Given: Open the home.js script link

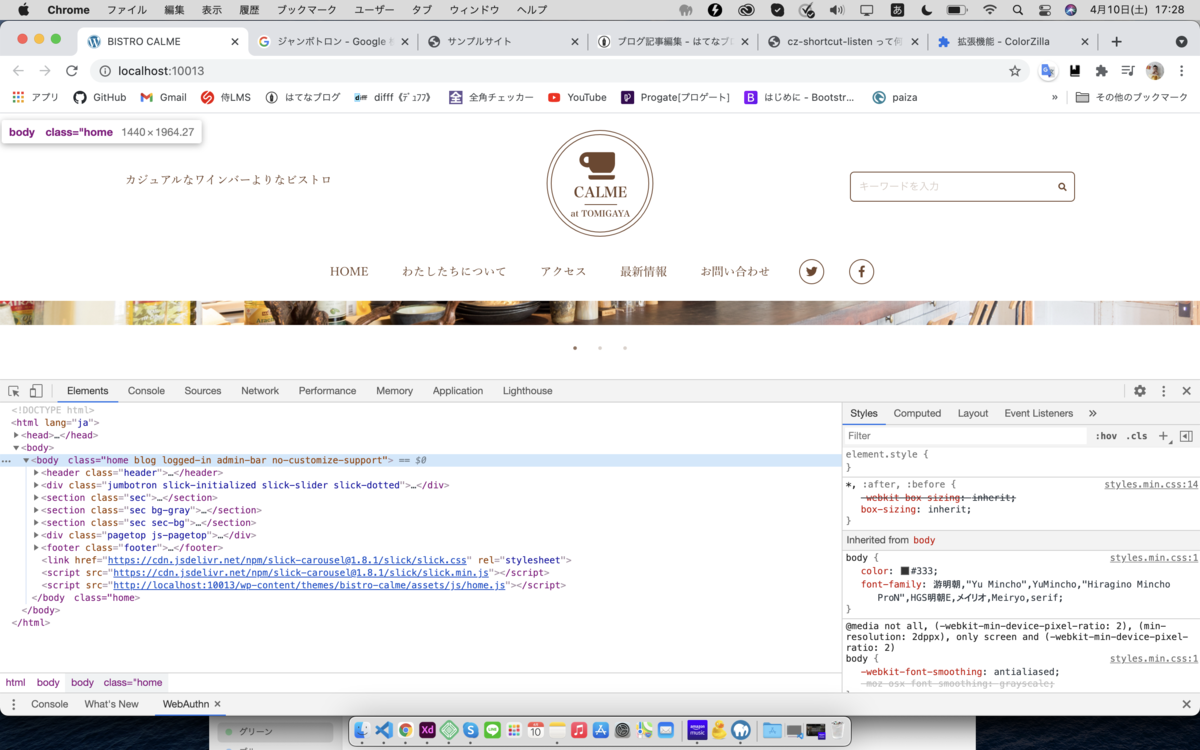Looking at the screenshot, I should point(309,585).
